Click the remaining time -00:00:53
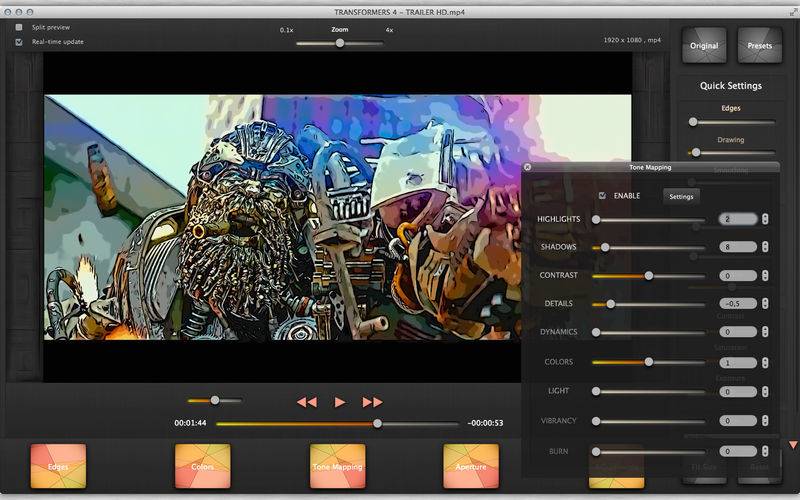 tap(485, 423)
